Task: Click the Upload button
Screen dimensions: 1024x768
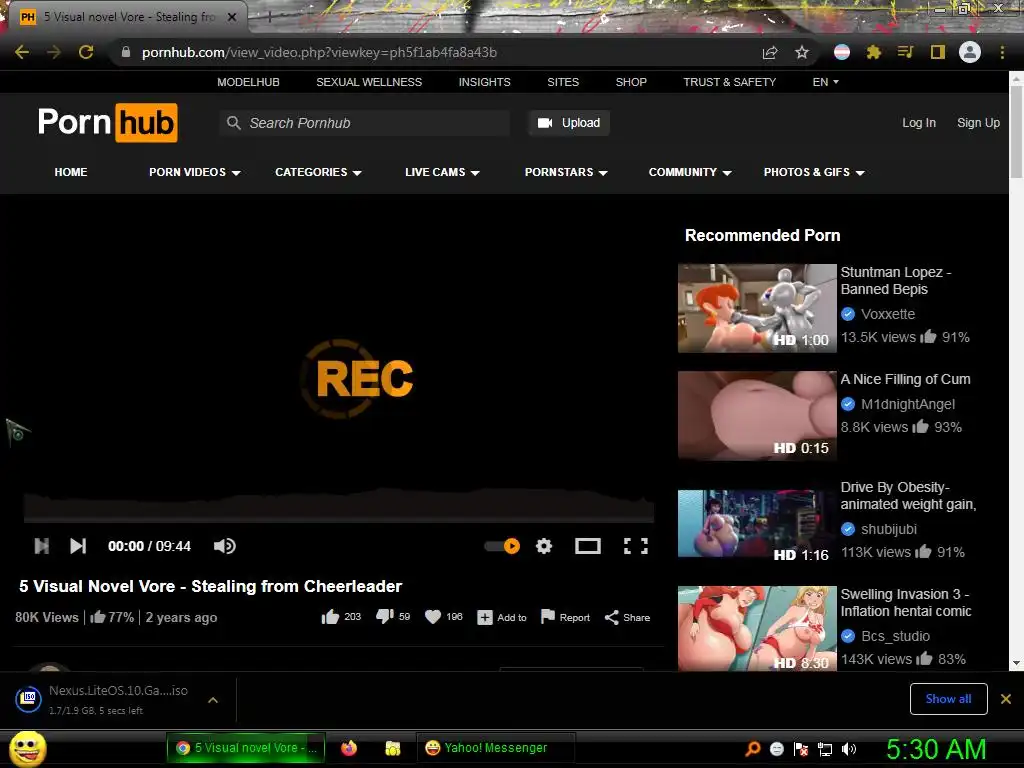Action: tap(569, 123)
